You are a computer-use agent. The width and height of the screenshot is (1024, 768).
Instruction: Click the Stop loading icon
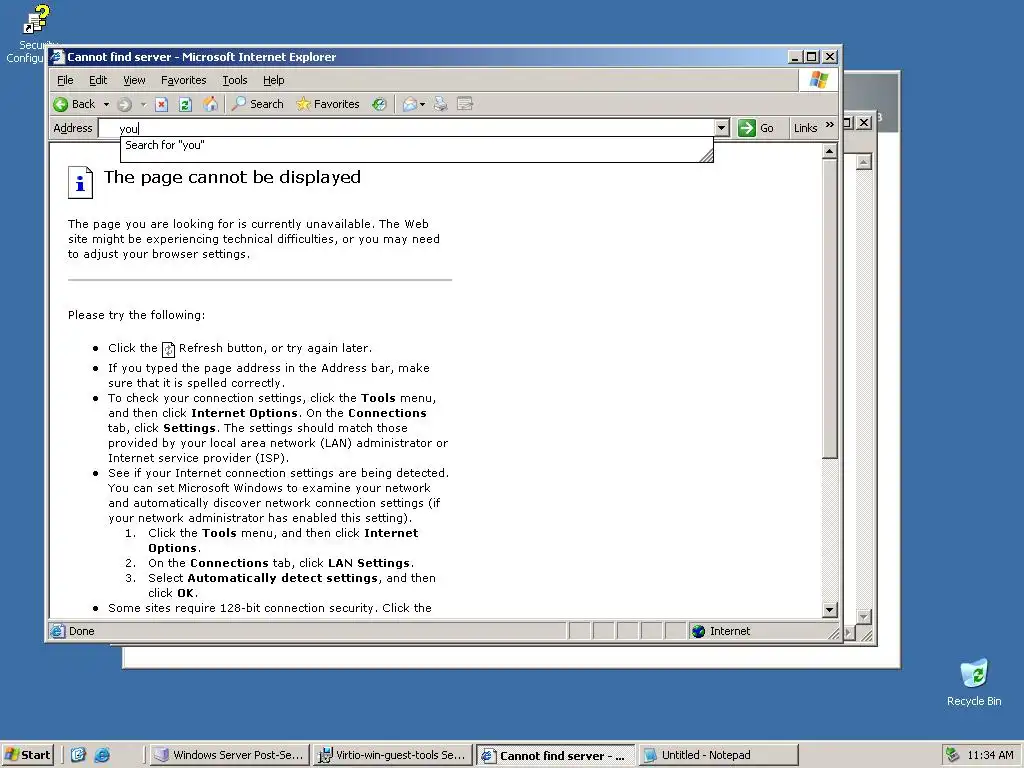[162, 104]
